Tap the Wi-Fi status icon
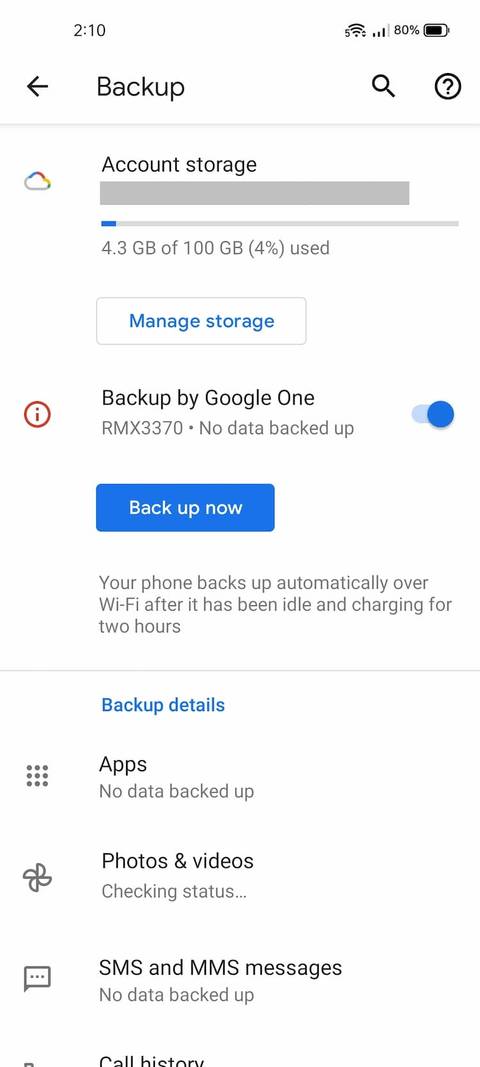This screenshot has height=1067, width=480. tap(355, 31)
